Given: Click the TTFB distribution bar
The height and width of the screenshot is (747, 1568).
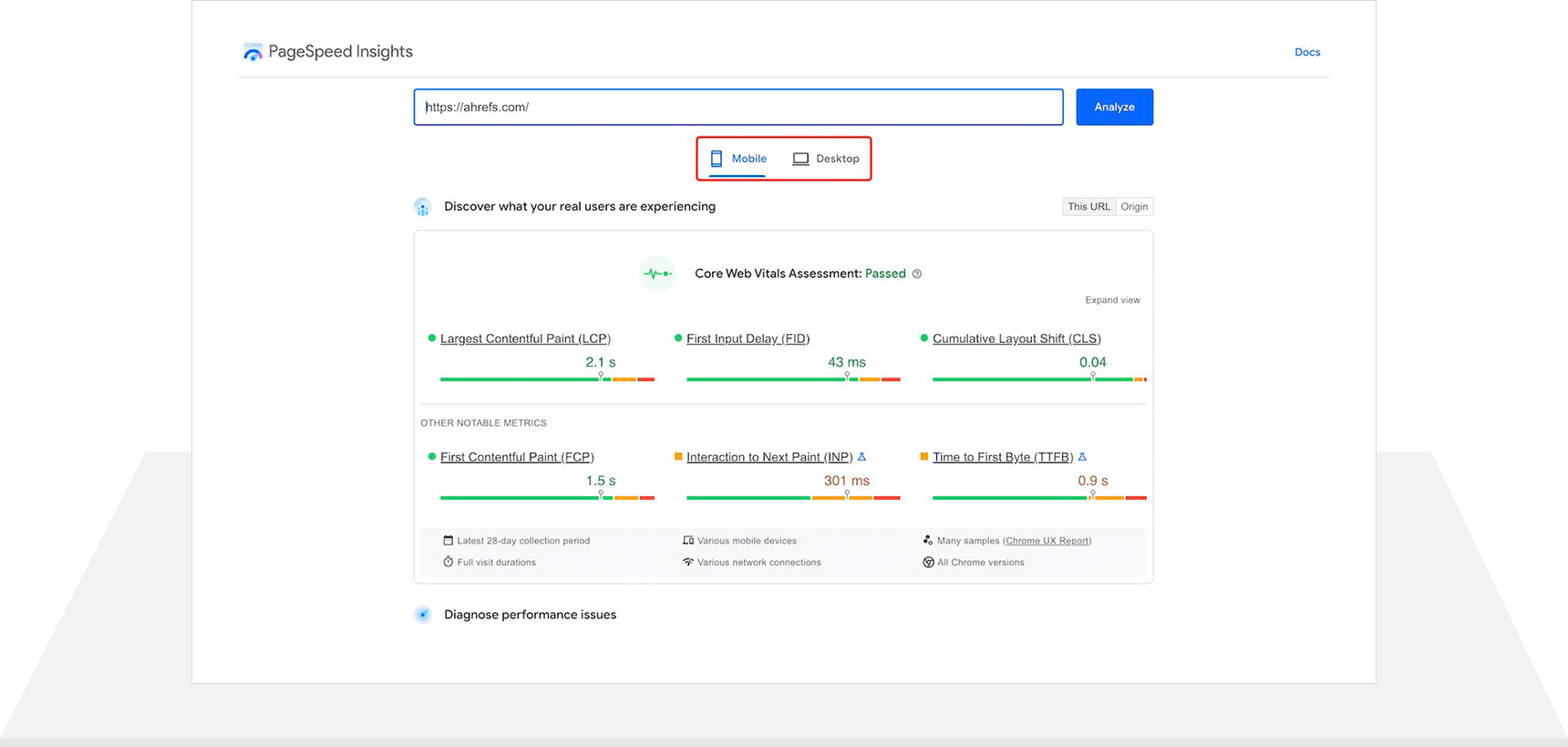Looking at the screenshot, I should [x=1039, y=497].
